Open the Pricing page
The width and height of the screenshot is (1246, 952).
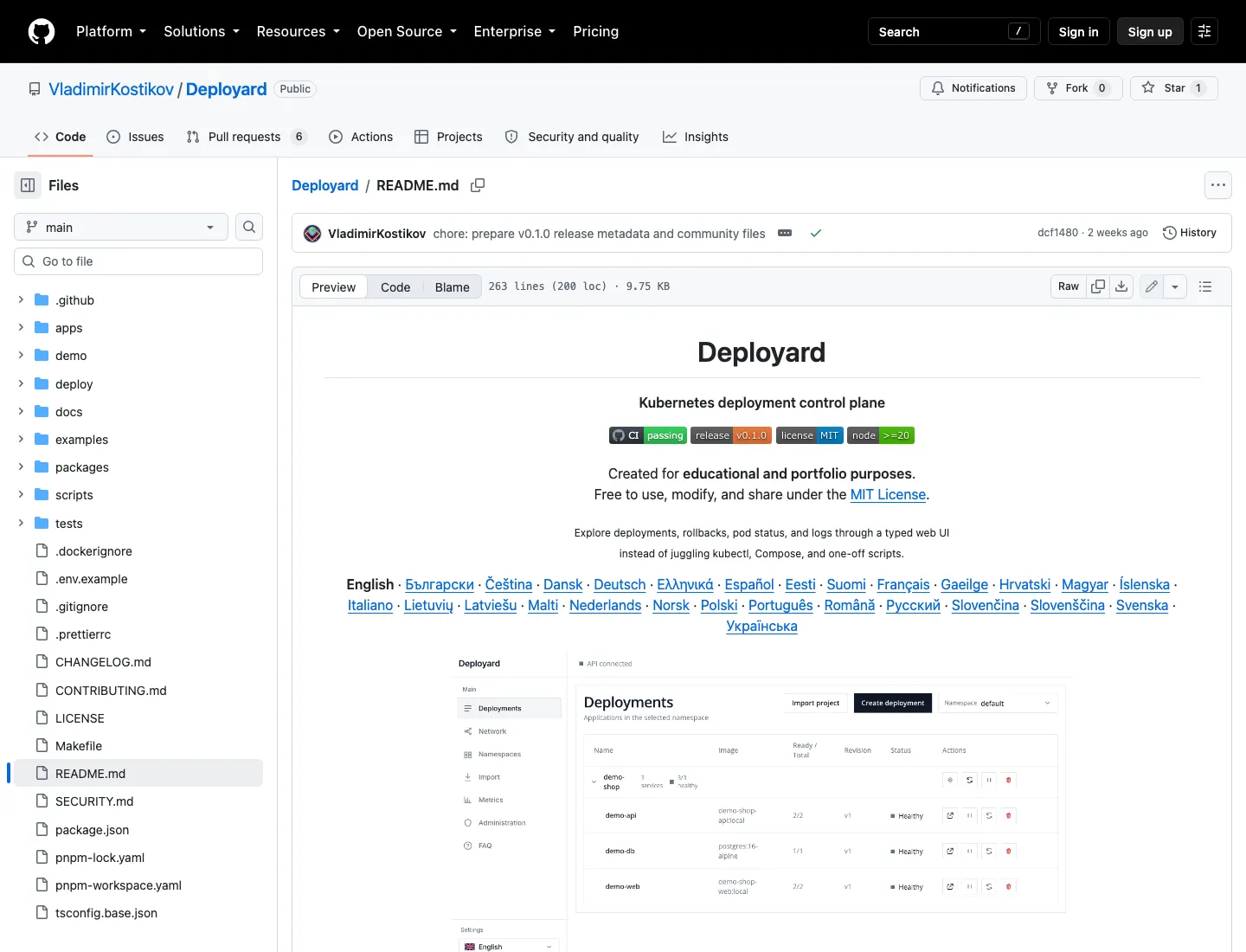coord(595,31)
